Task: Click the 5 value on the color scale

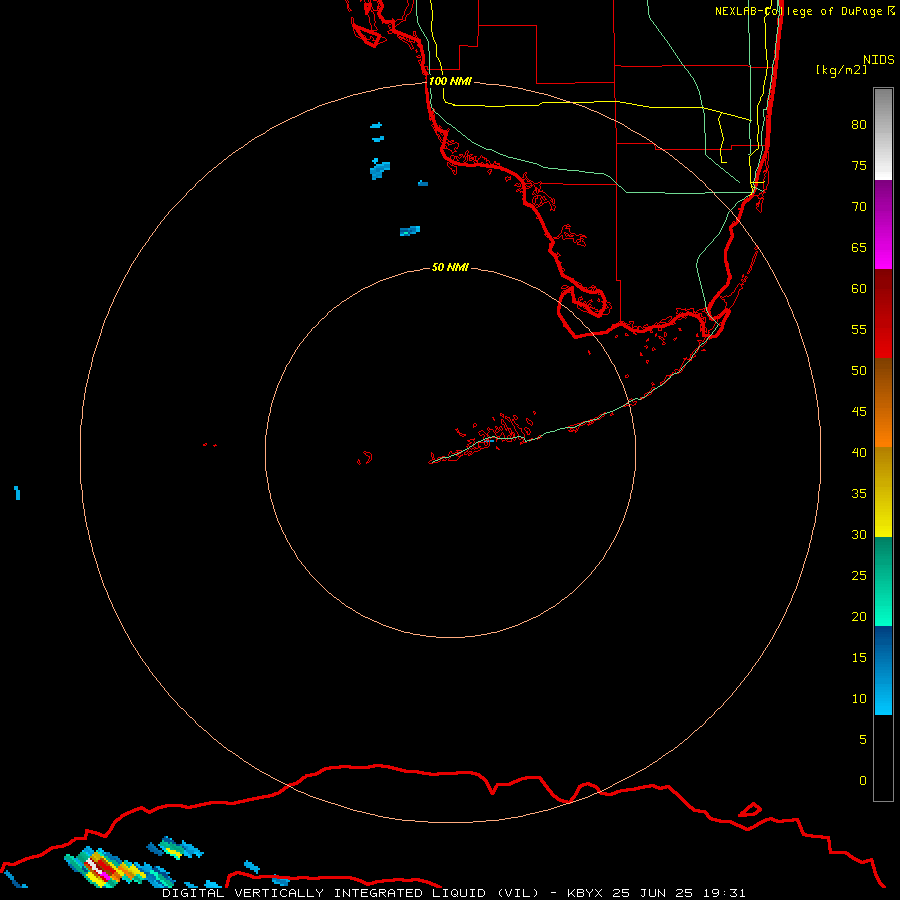Action: pos(863,740)
